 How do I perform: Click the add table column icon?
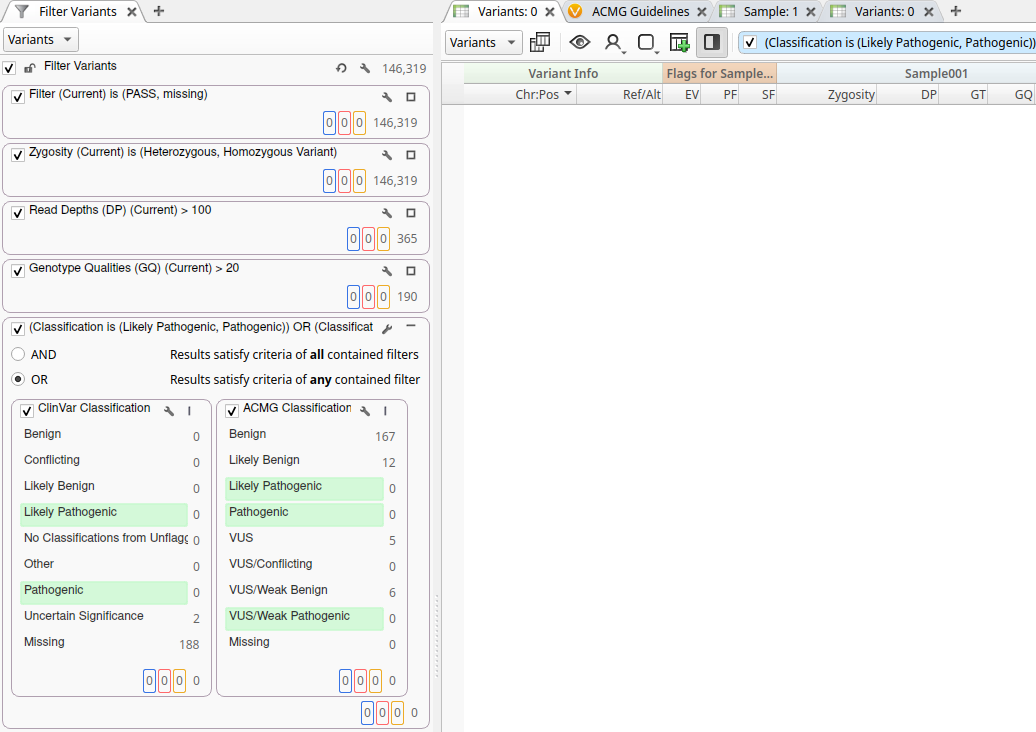pos(679,42)
